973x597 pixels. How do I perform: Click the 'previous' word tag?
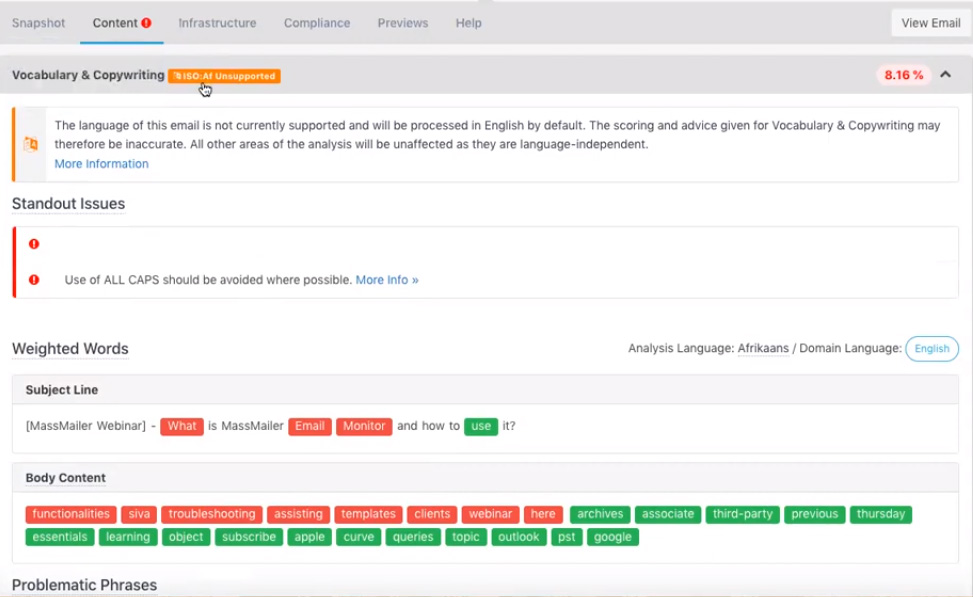pos(815,514)
